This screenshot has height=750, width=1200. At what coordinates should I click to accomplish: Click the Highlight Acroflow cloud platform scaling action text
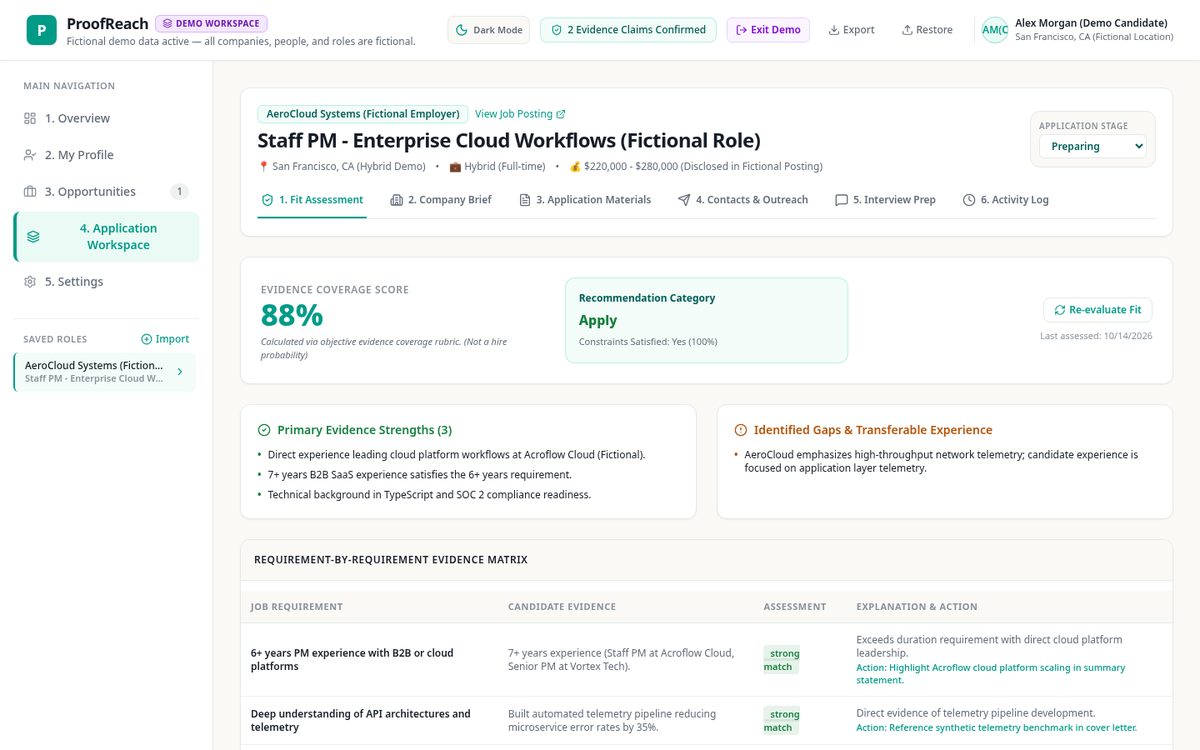click(x=990, y=674)
